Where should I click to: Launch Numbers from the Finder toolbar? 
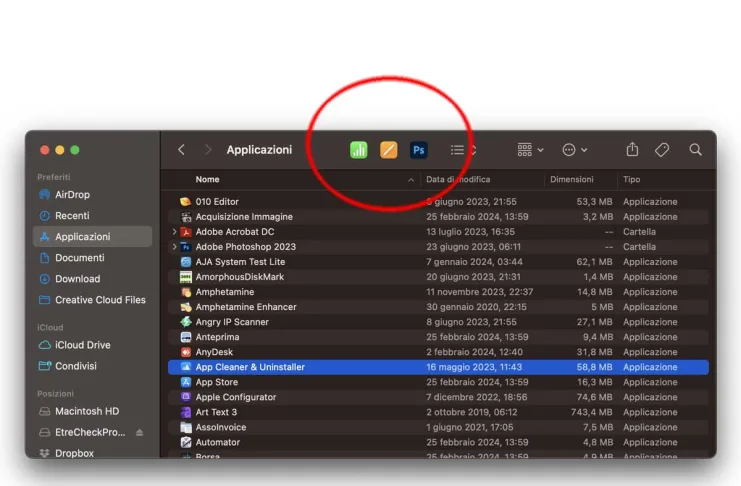pyautogui.click(x=359, y=150)
